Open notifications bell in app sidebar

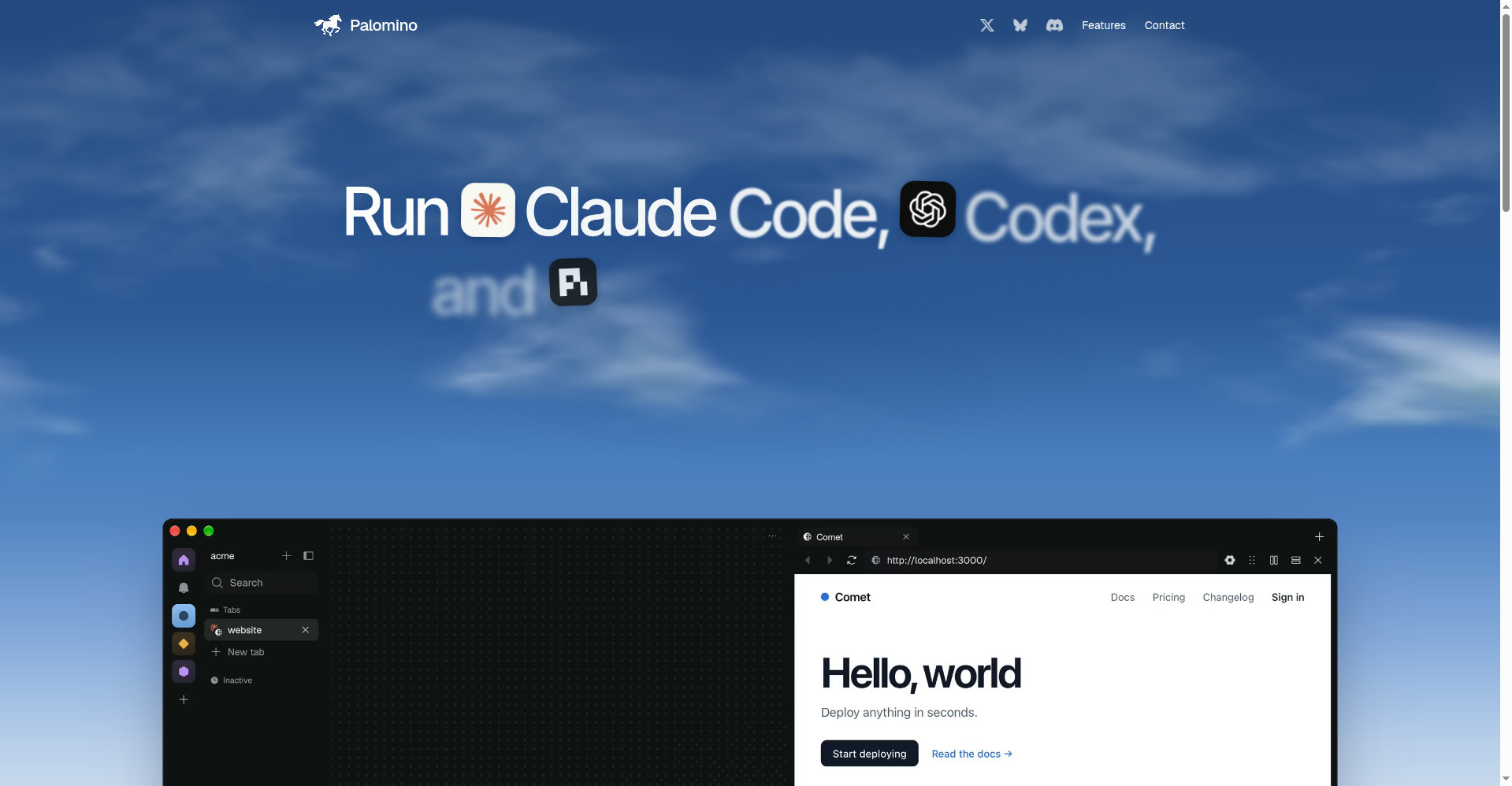pyautogui.click(x=184, y=588)
